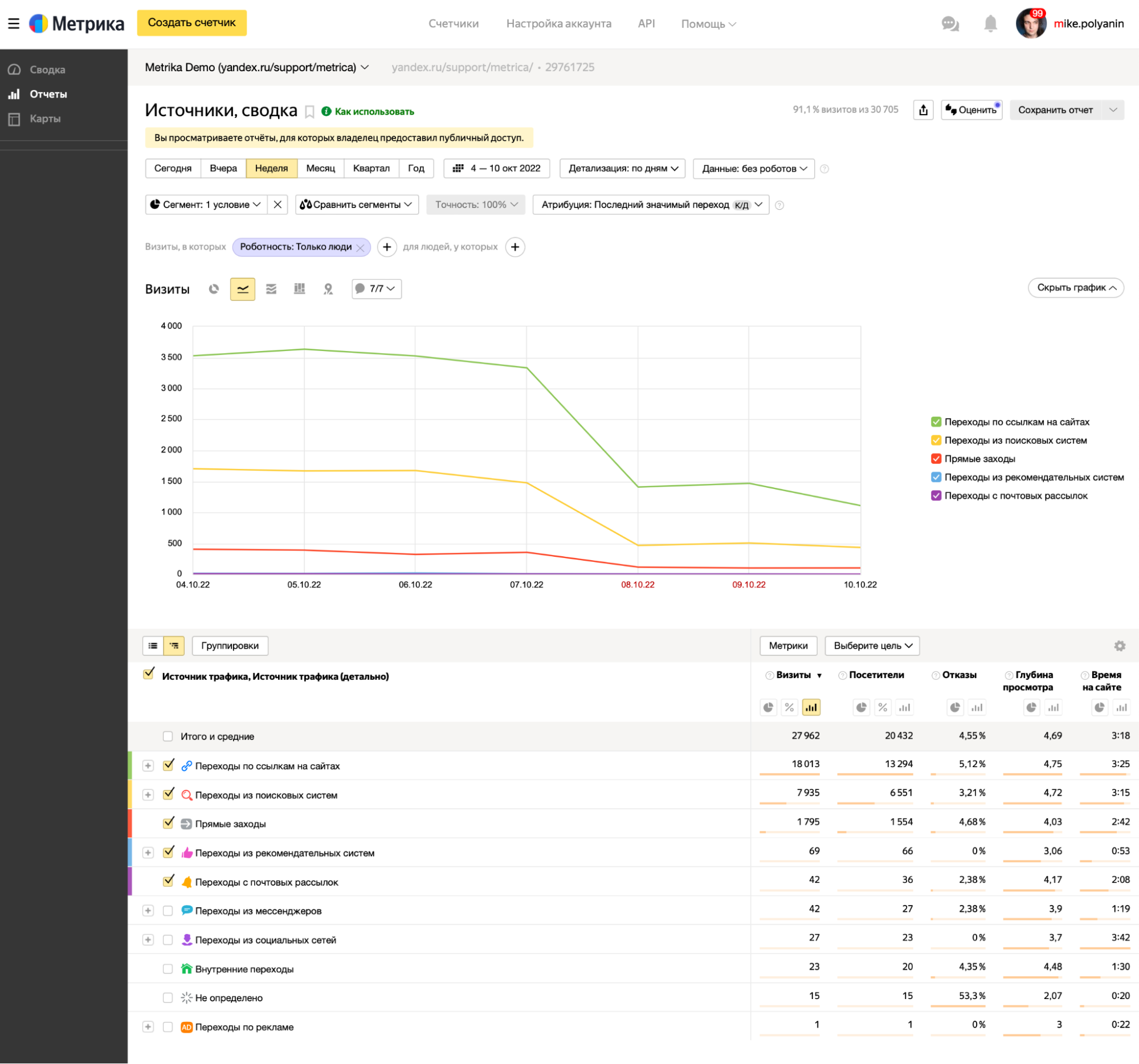Click the Создать счетчик button
The height and width of the screenshot is (1064, 1139).
coord(191,23)
